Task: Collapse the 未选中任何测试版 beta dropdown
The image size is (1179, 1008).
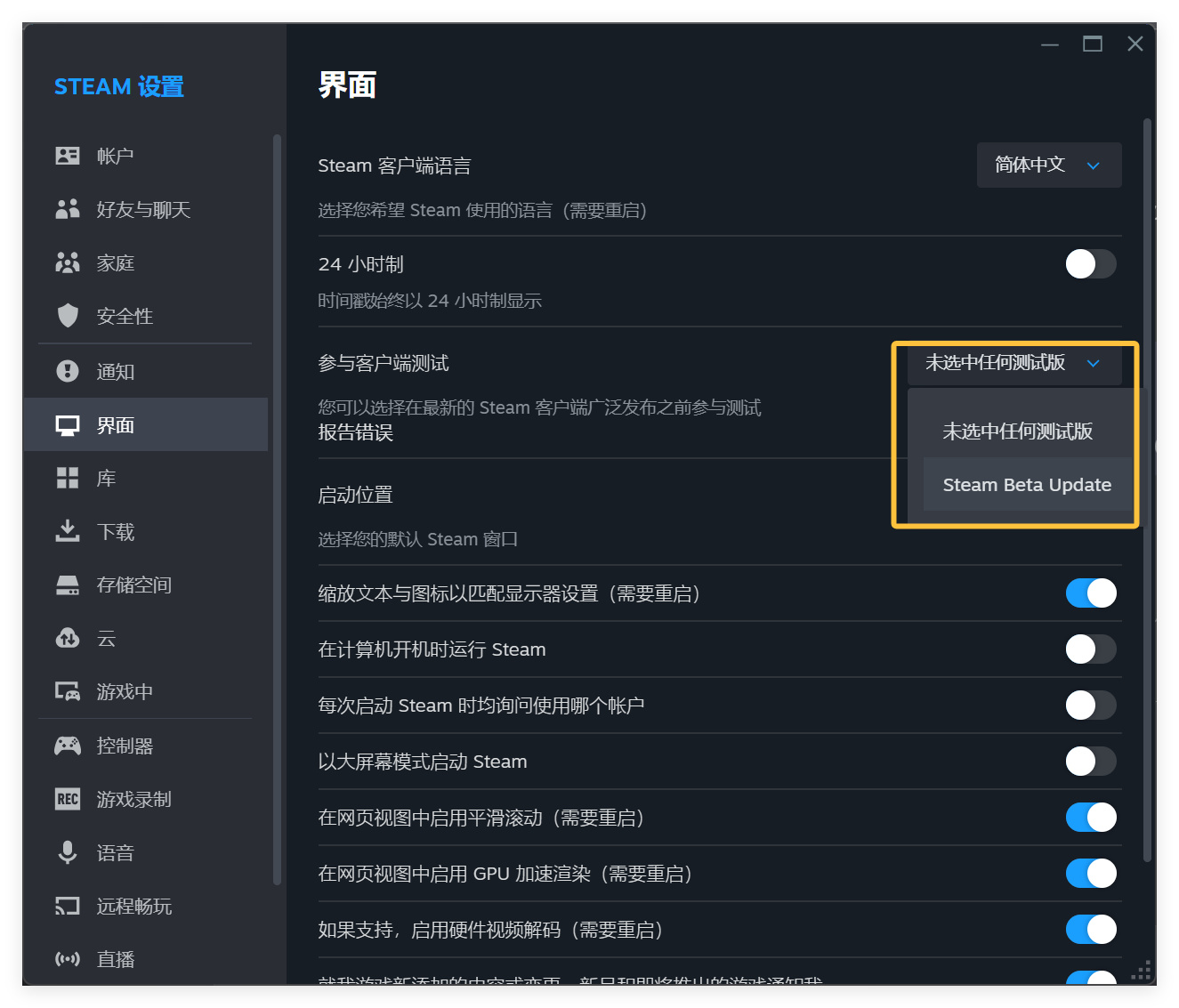Action: [x=1014, y=363]
